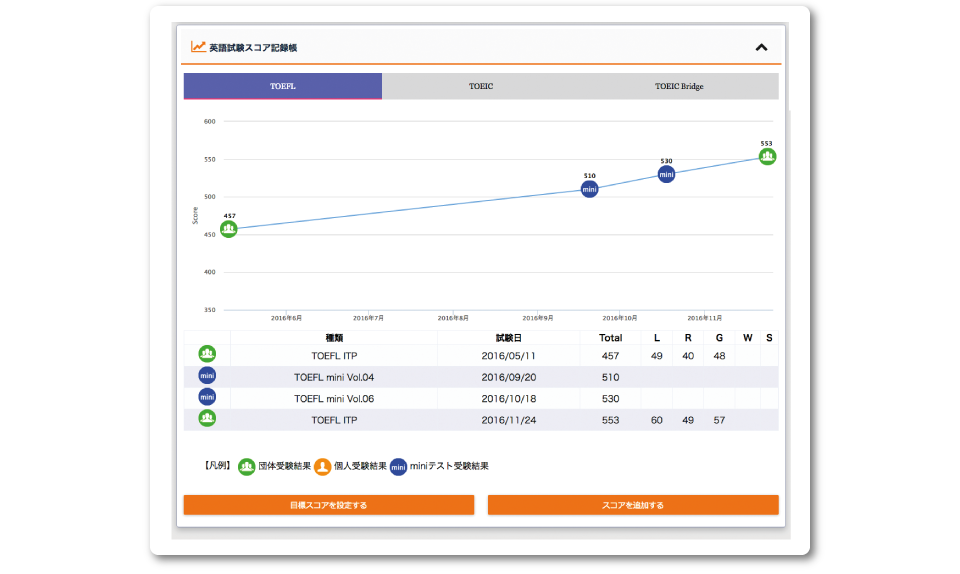
Task: Click the date 2016/09/20
Action: 509,377
